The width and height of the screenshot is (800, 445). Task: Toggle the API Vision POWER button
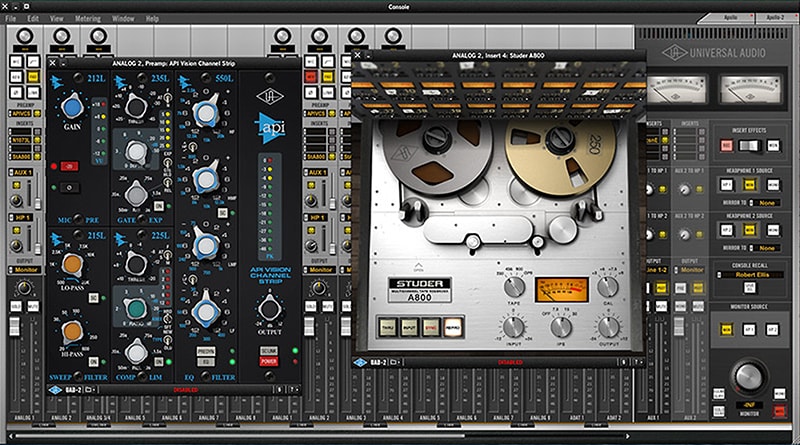click(x=269, y=361)
